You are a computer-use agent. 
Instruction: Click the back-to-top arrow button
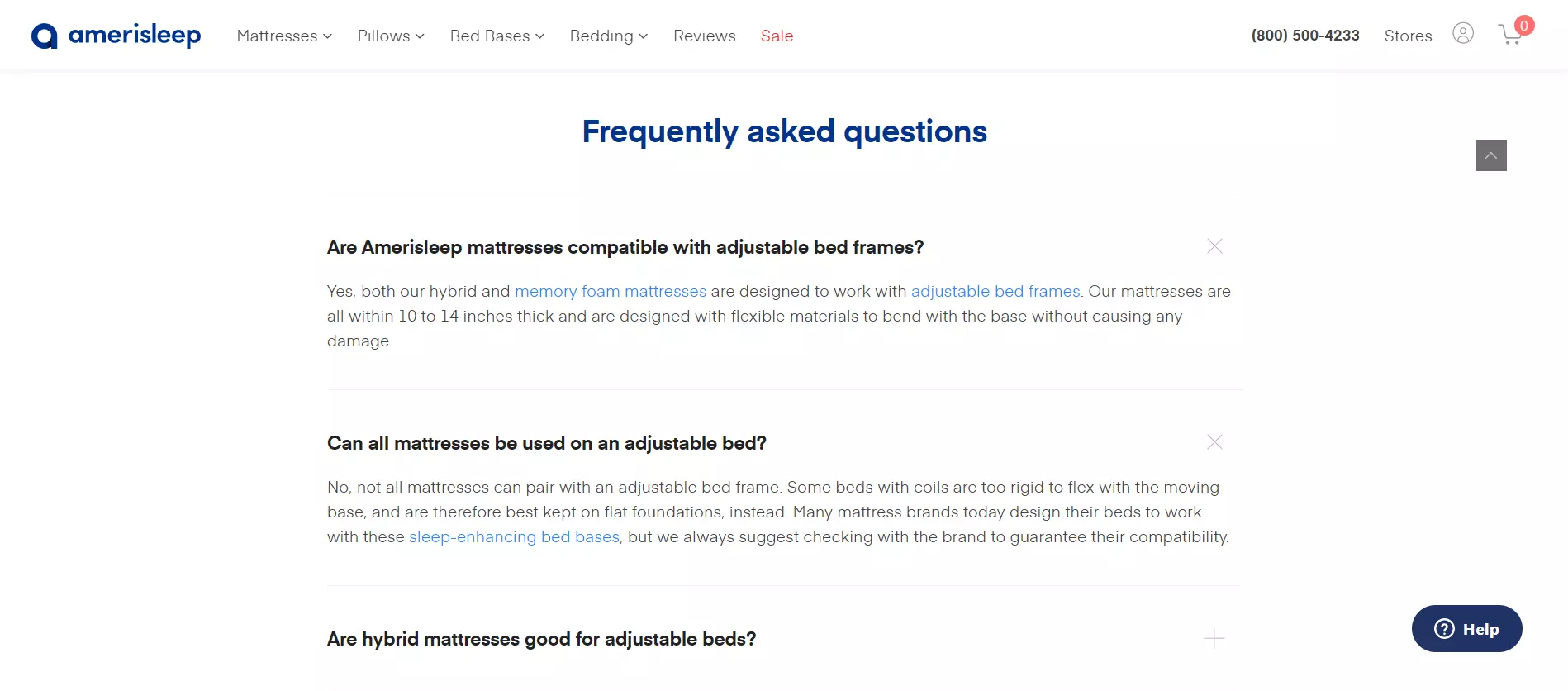tap(1491, 155)
